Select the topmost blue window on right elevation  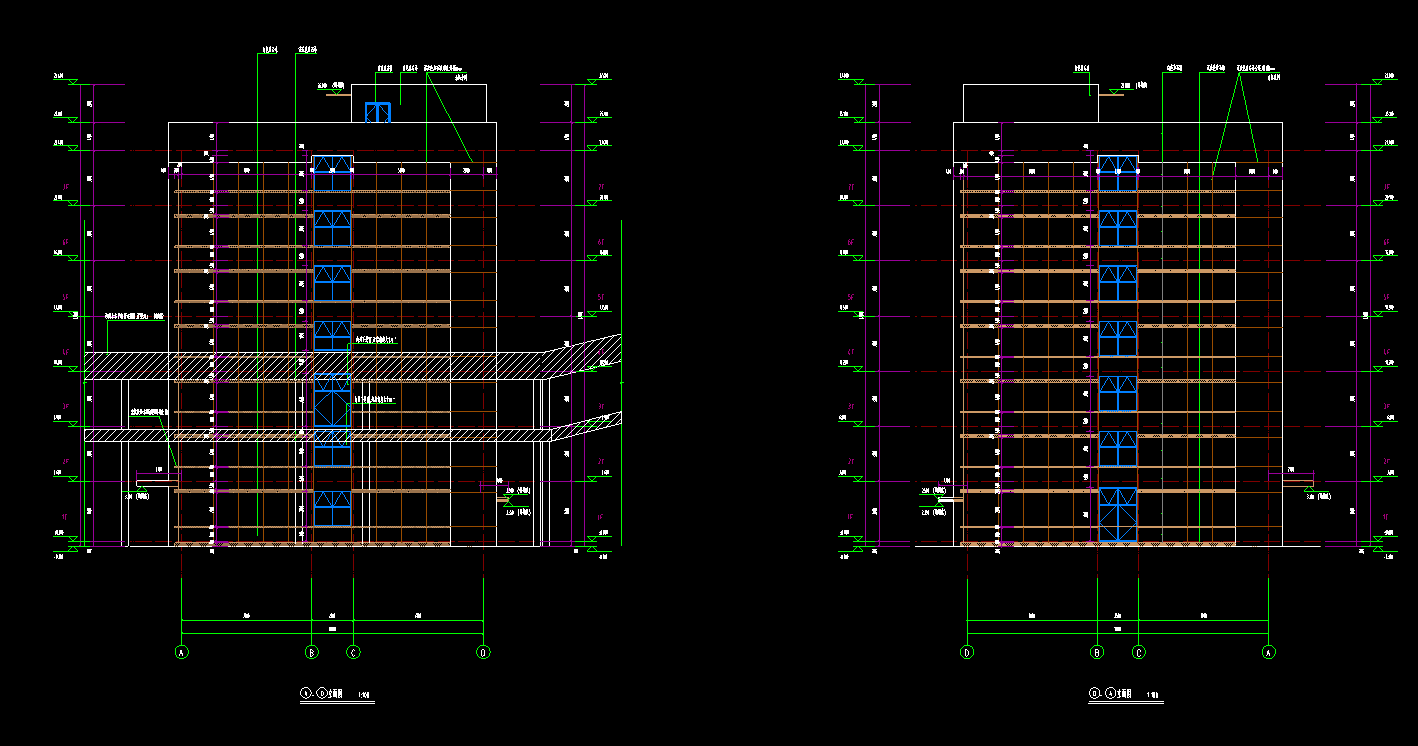pos(1118,173)
